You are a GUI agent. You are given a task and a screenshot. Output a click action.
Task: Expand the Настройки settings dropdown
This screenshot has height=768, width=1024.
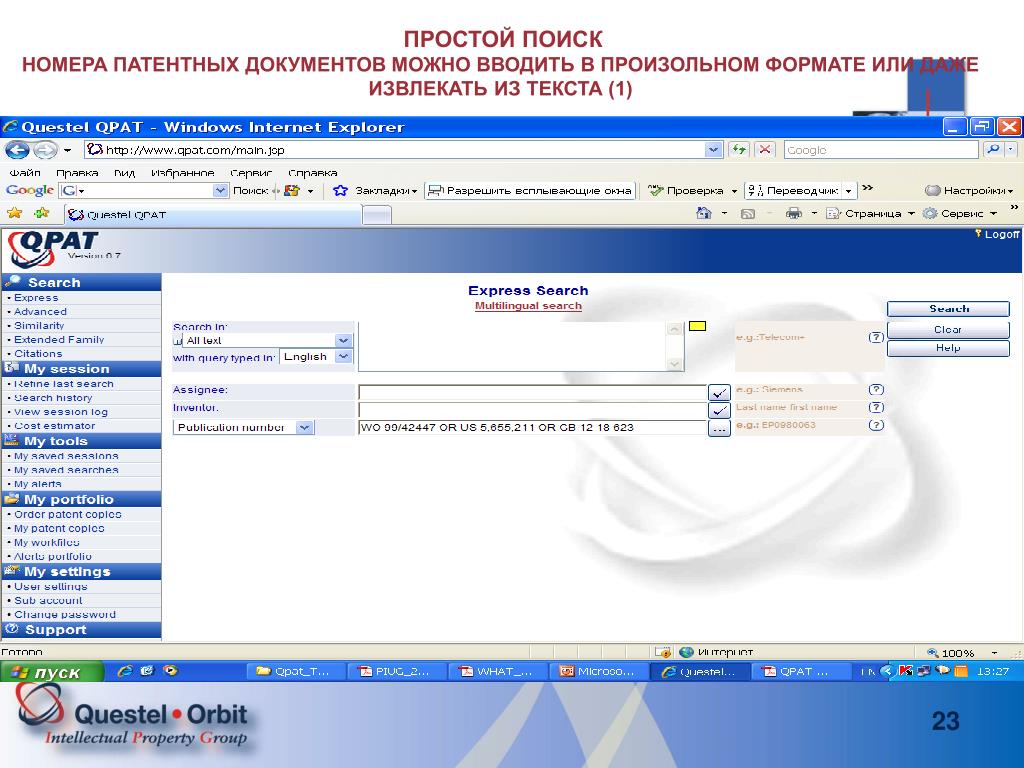[x=1010, y=191]
